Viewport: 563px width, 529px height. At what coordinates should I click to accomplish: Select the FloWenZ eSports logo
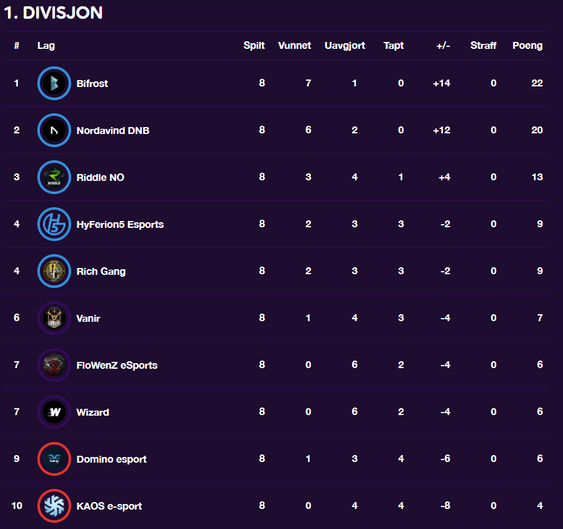click(x=54, y=365)
